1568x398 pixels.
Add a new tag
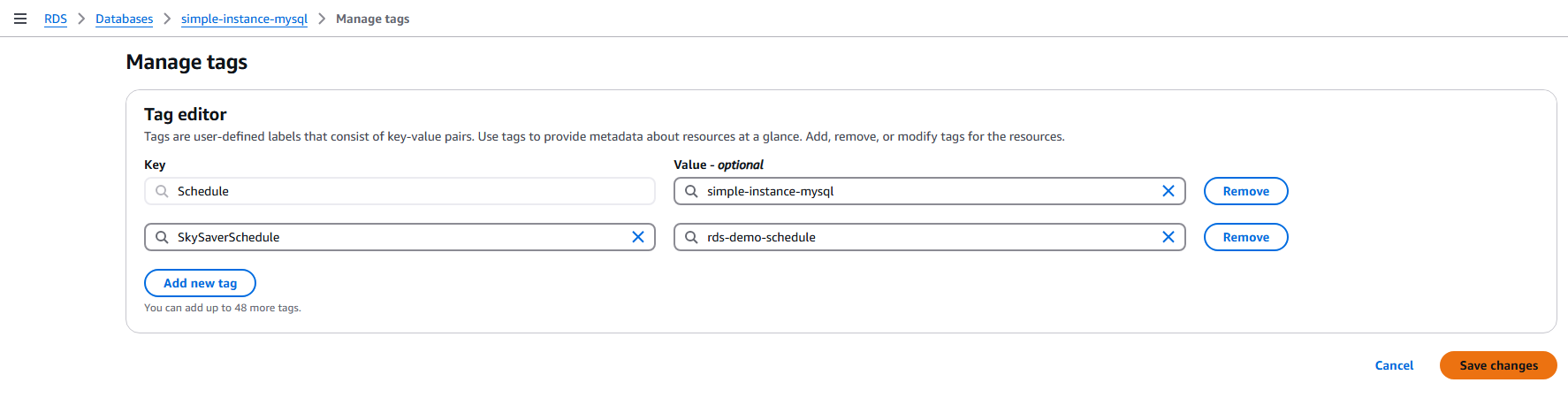point(200,283)
